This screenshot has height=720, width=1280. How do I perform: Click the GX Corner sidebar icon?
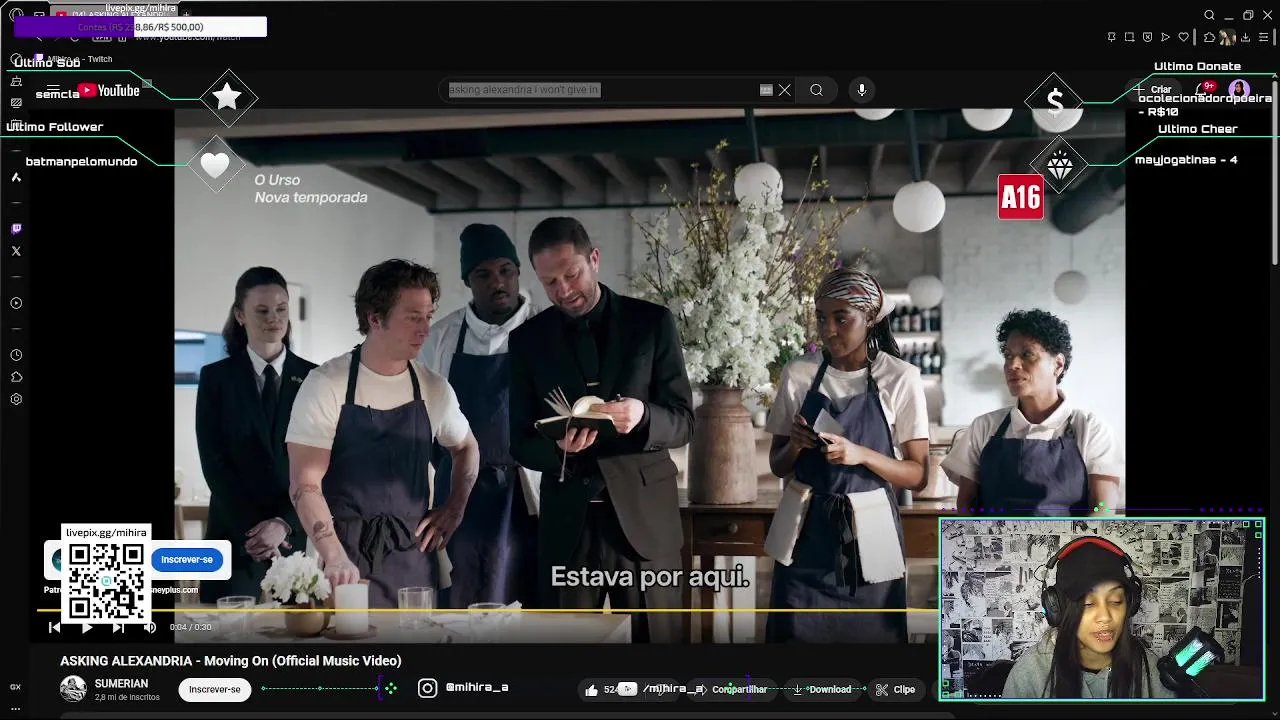(x=15, y=687)
